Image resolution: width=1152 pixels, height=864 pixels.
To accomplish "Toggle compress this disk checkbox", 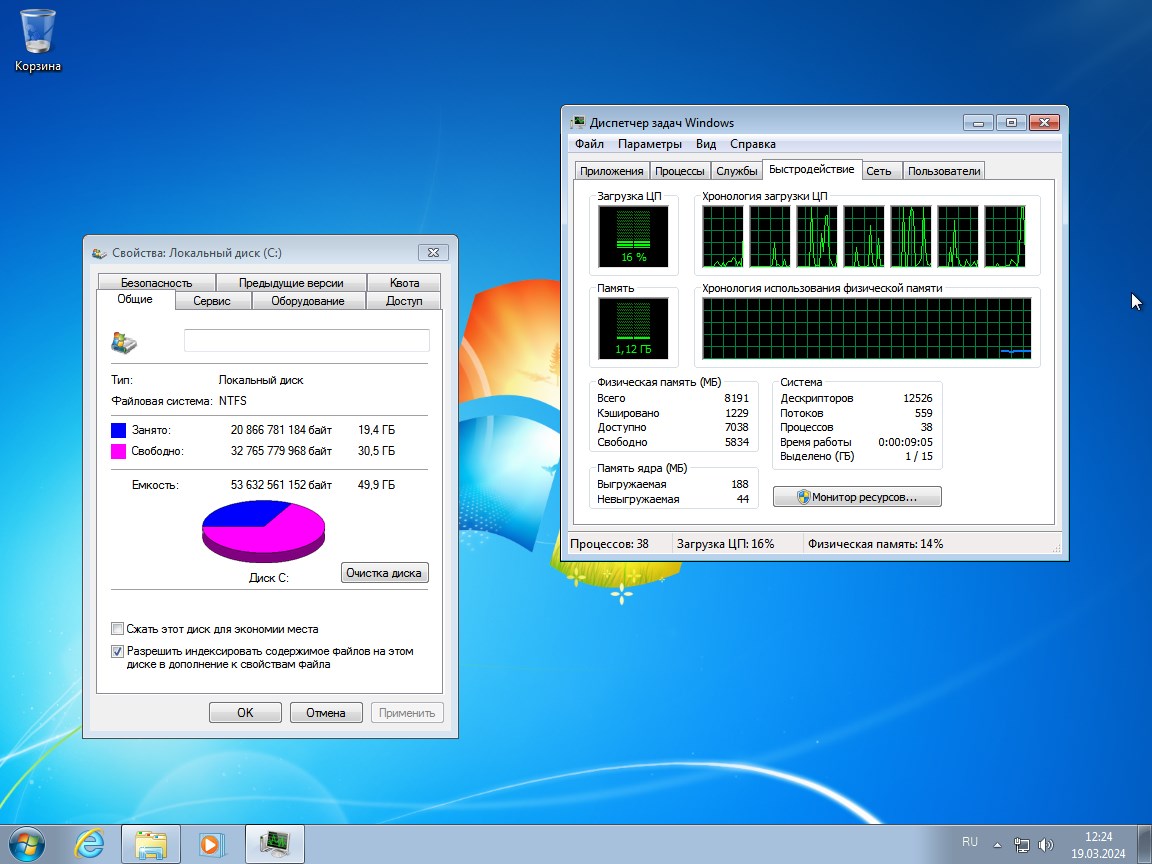I will click(x=117, y=629).
